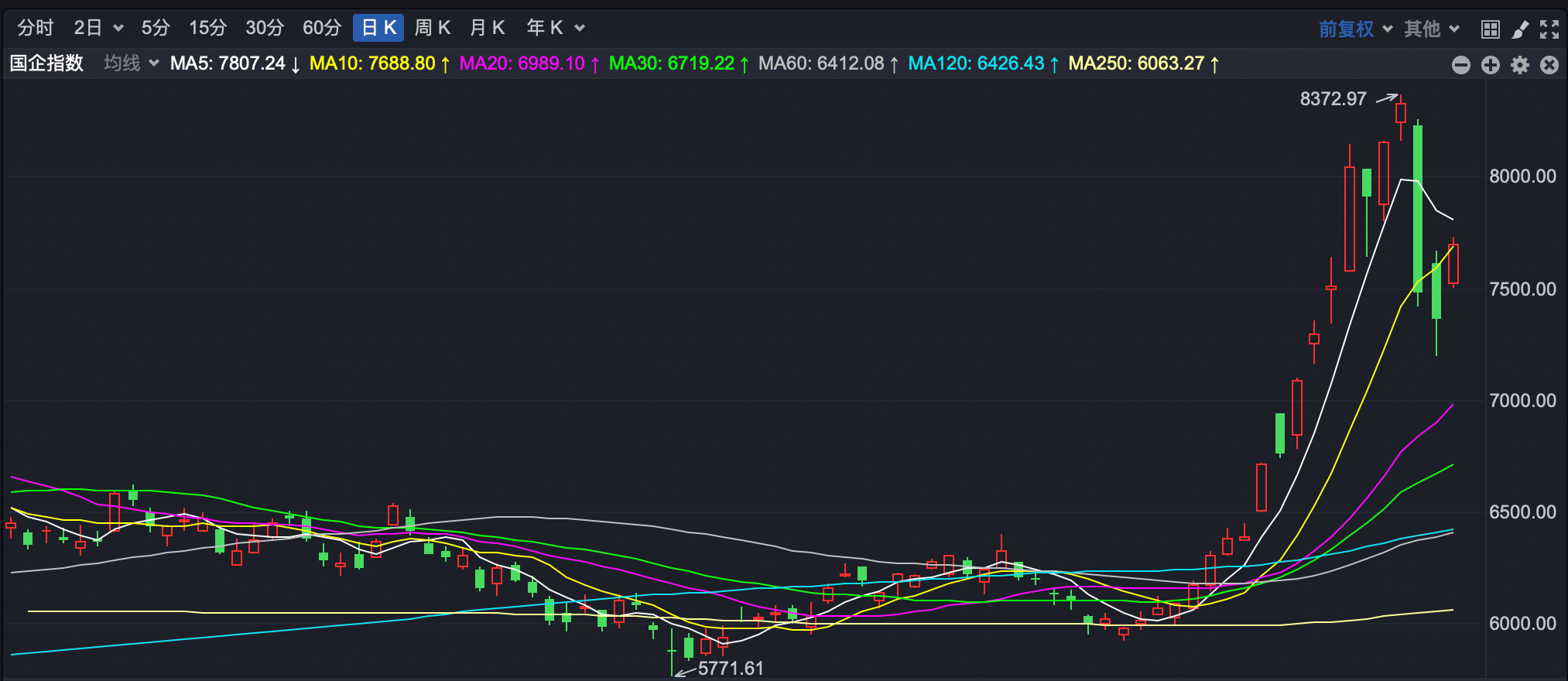
Task: Switch to the 月K monthly chart
Action: click(488, 28)
